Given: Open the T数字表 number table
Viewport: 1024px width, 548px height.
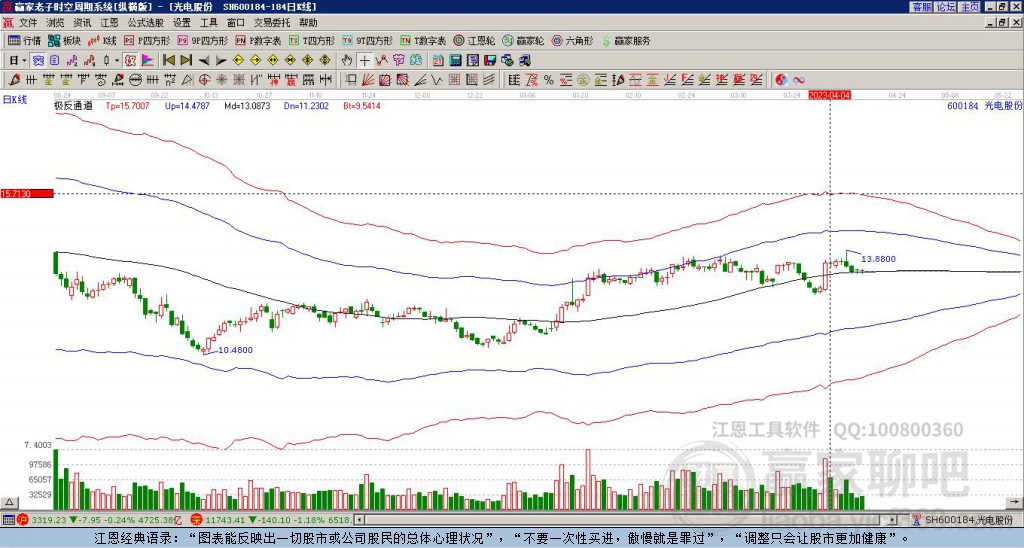Looking at the screenshot, I should tap(424, 40).
